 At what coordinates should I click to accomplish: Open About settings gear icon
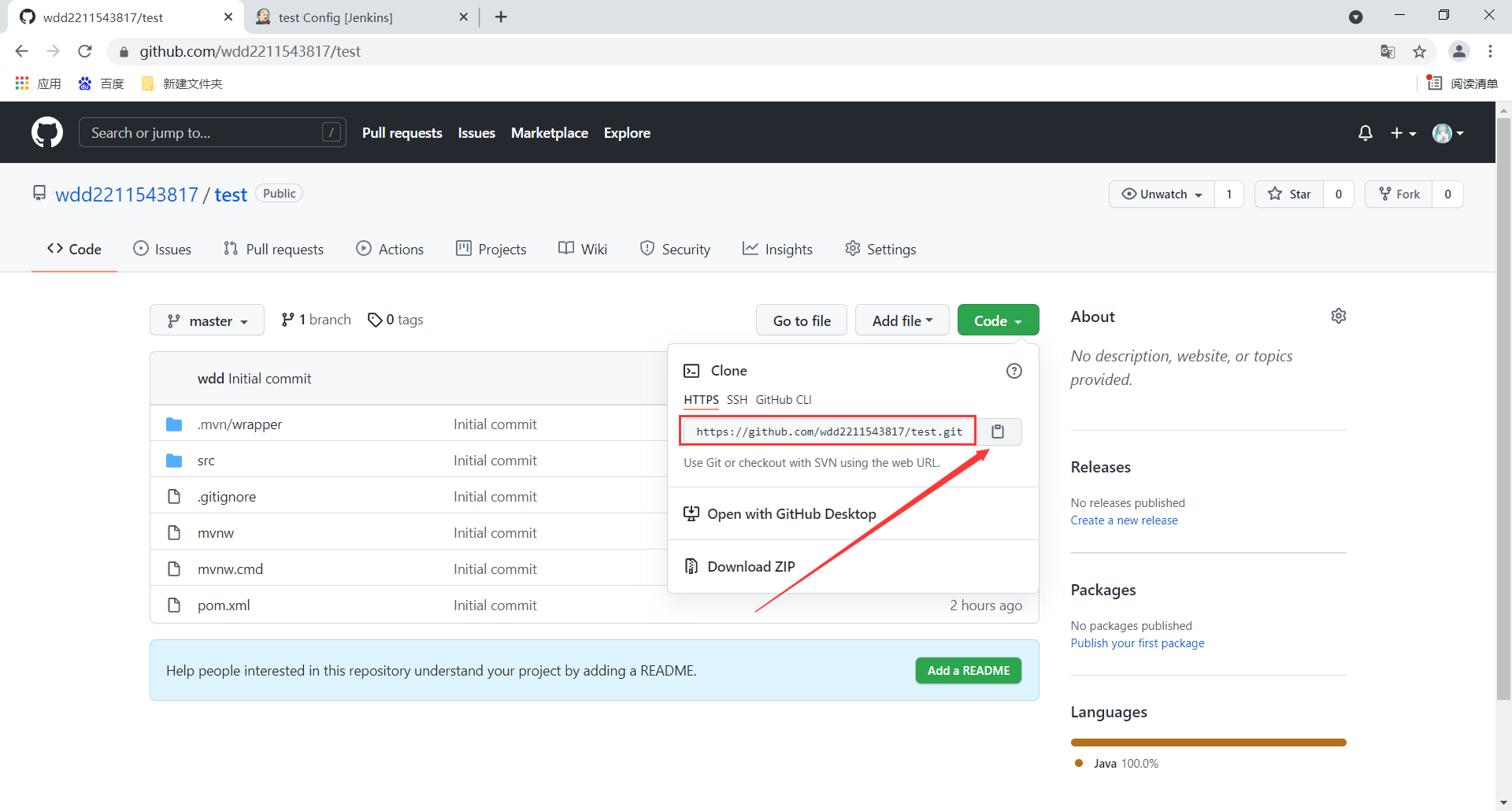point(1339,316)
